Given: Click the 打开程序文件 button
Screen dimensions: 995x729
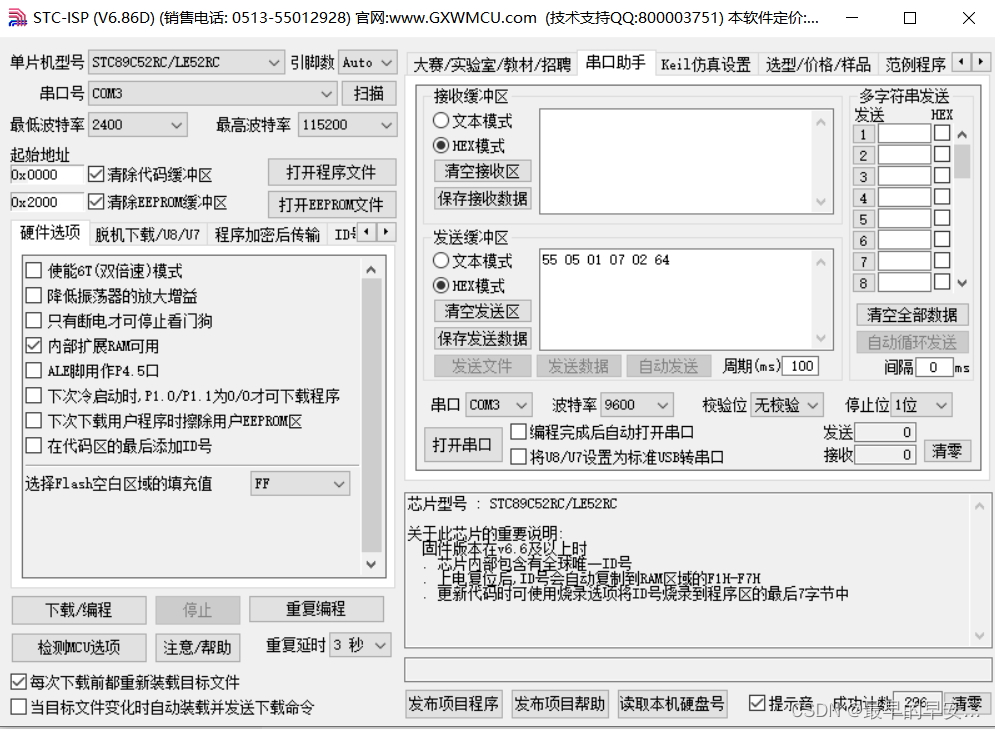Looking at the screenshot, I should (331, 171).
